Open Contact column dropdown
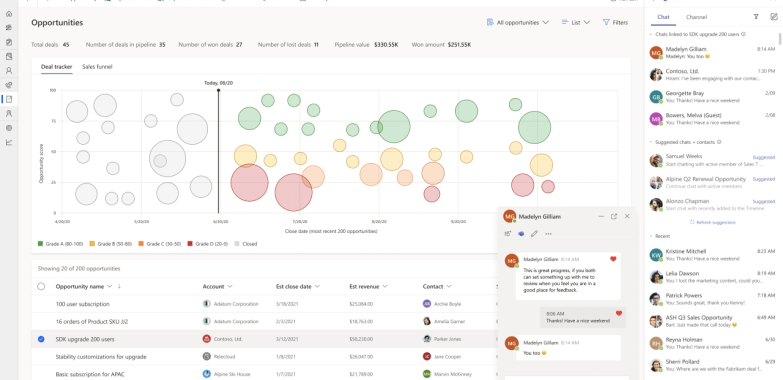 pyautogui.click(x=449, y=287)
